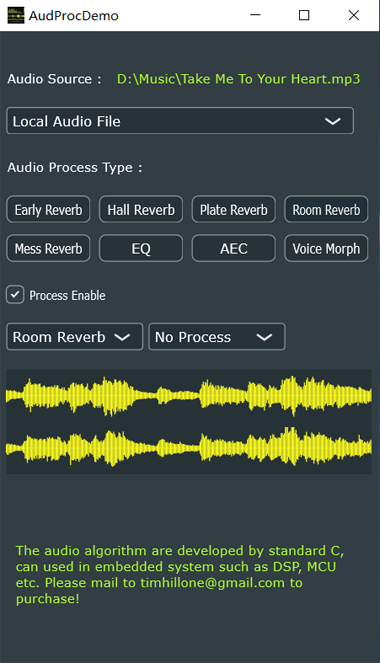Image resolution: width=380 pixels, height=663 pixels.
Task: Click the lower waveform channel display
Action: click(189, 447)
